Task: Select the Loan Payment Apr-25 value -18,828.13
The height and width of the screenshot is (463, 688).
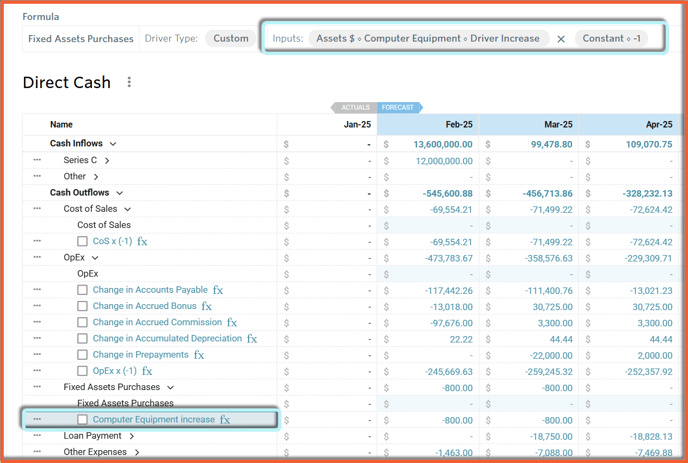Action: 651,437
